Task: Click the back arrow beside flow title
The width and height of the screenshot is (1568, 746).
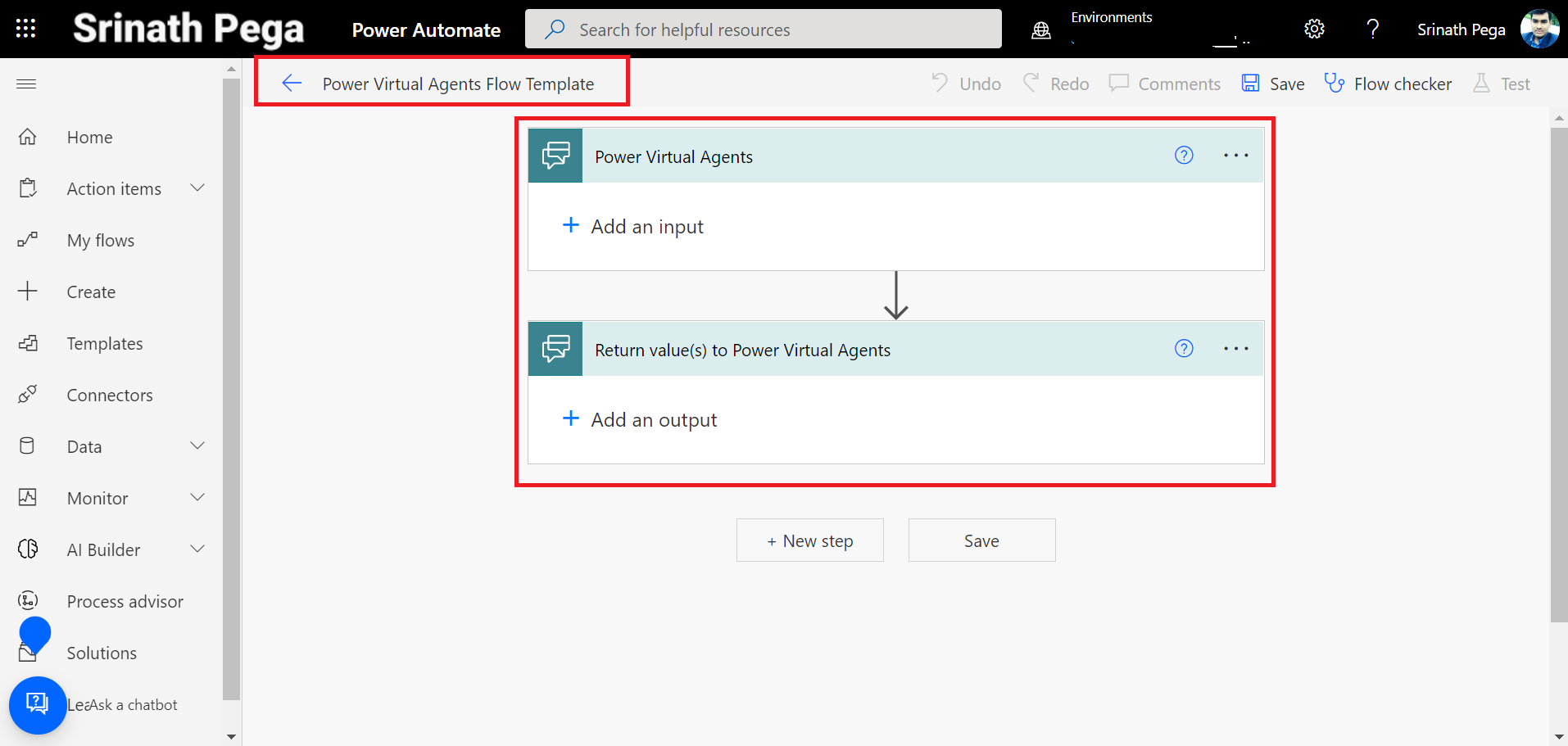Action: tap(292, 83)
